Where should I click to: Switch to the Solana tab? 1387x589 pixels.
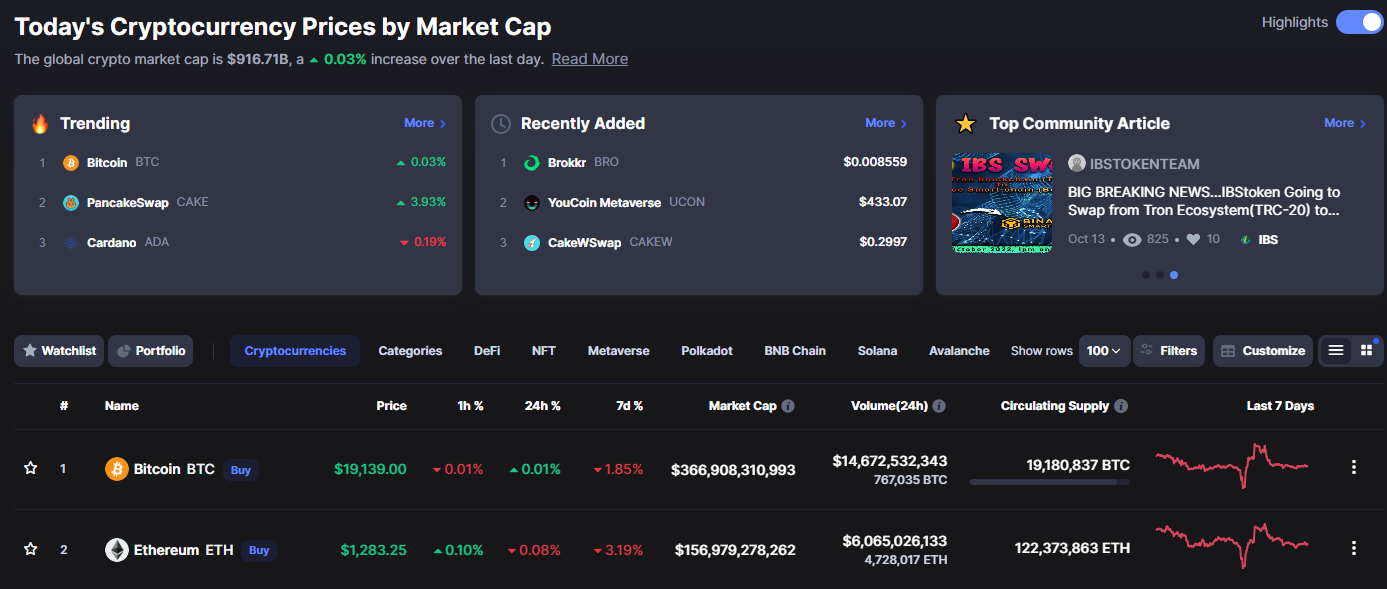click(877, 351)
